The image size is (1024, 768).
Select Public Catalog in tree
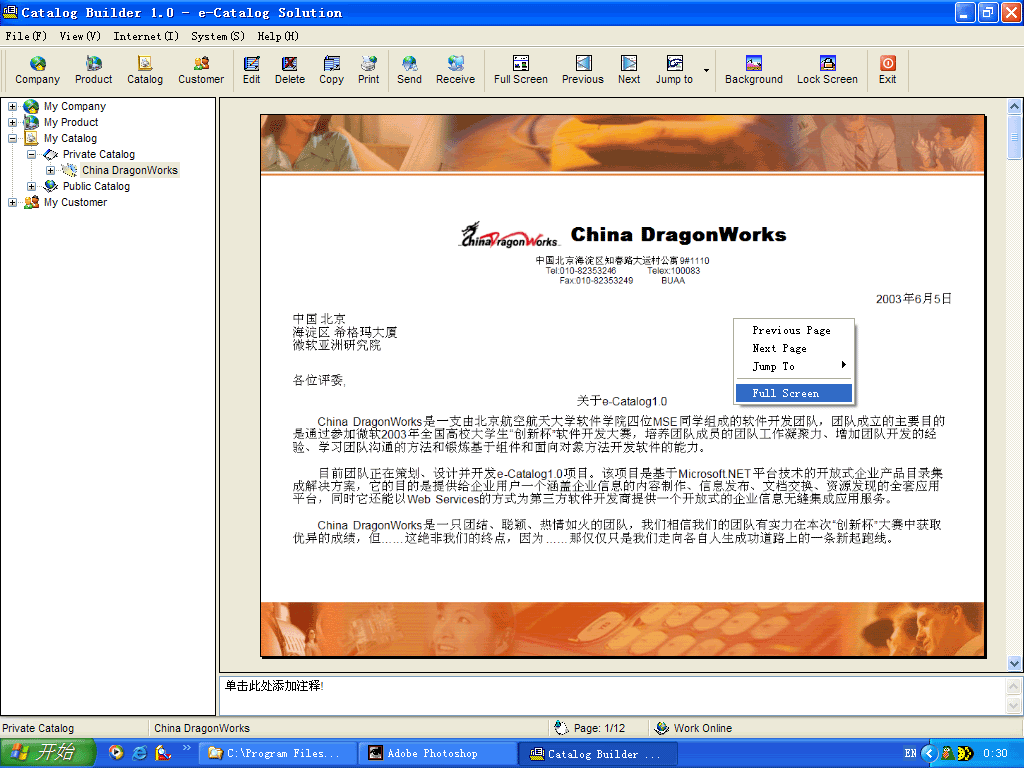(x=96, y=186)
